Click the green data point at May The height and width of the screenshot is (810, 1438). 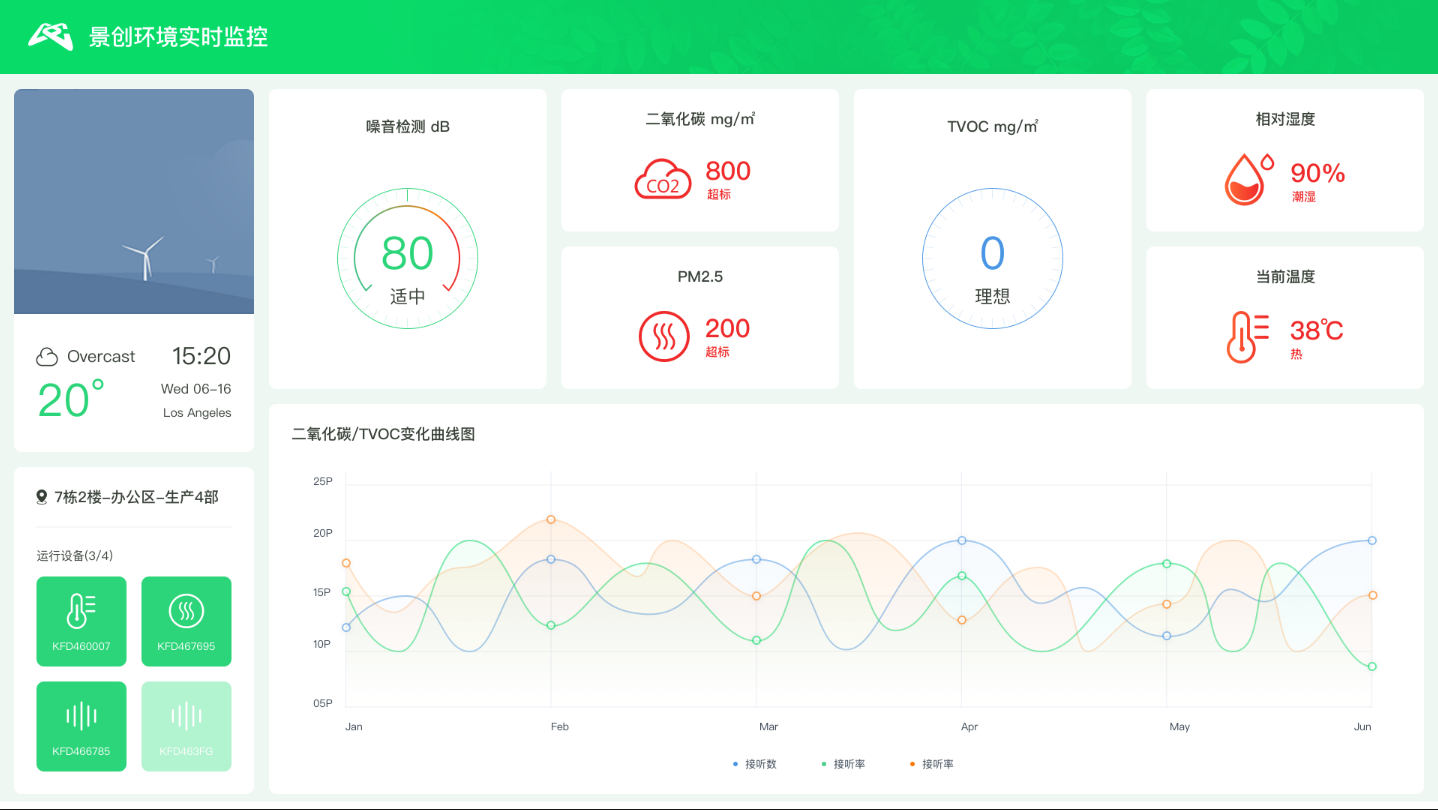[x=1166, y=564]
